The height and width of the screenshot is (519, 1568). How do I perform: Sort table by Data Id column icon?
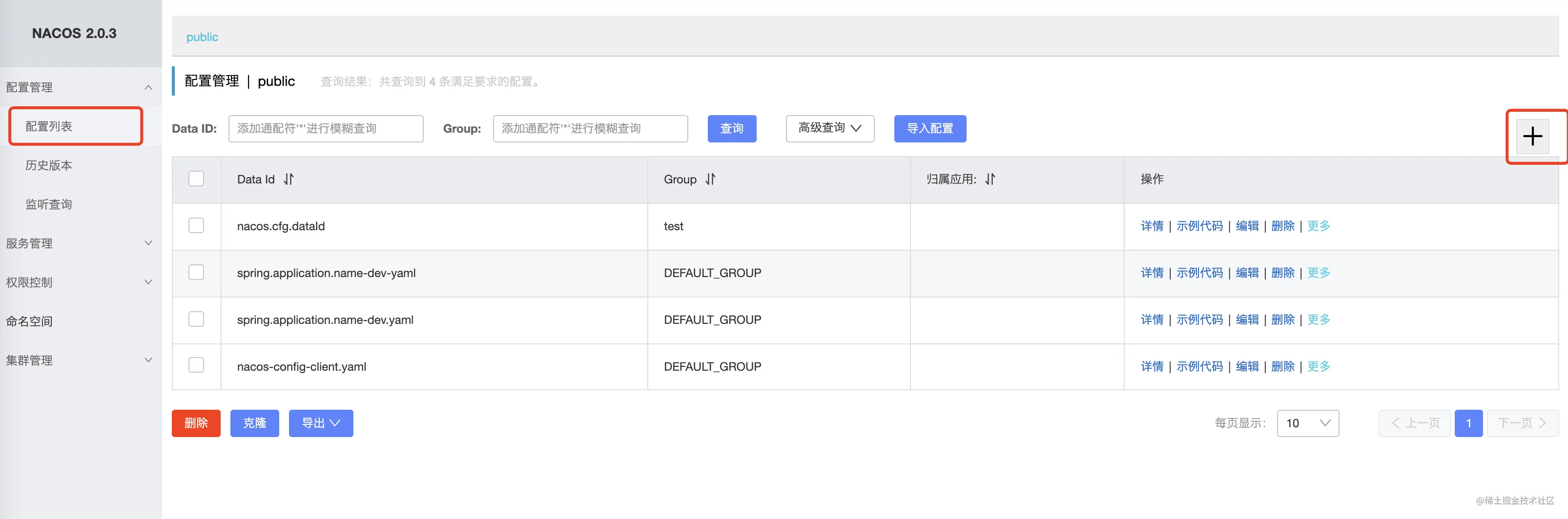pos(289,179)
